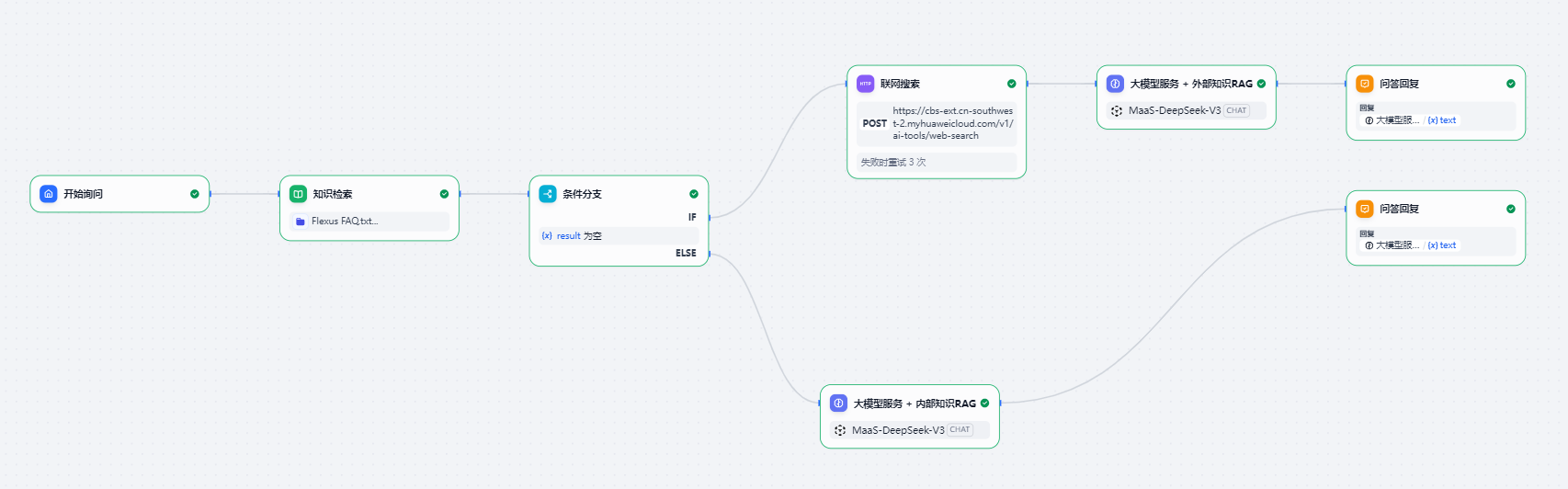The image size is (1568, 489).
Task: Click the blue home icon on 开始询问 node
Action: click(49, 194)
